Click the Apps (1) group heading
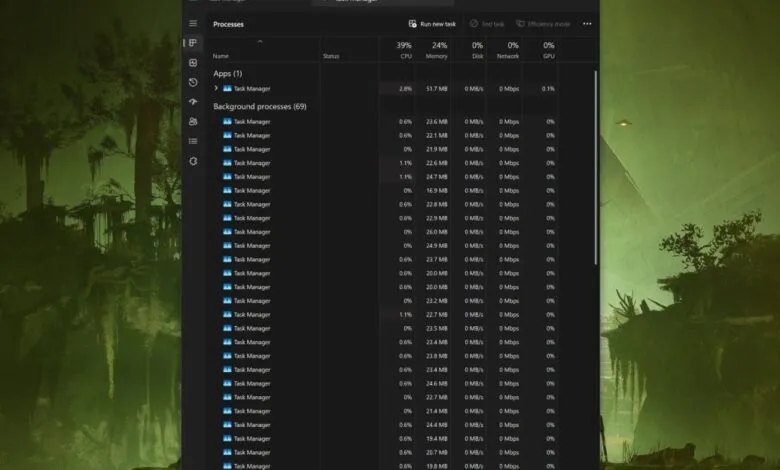 pos(227,74)
